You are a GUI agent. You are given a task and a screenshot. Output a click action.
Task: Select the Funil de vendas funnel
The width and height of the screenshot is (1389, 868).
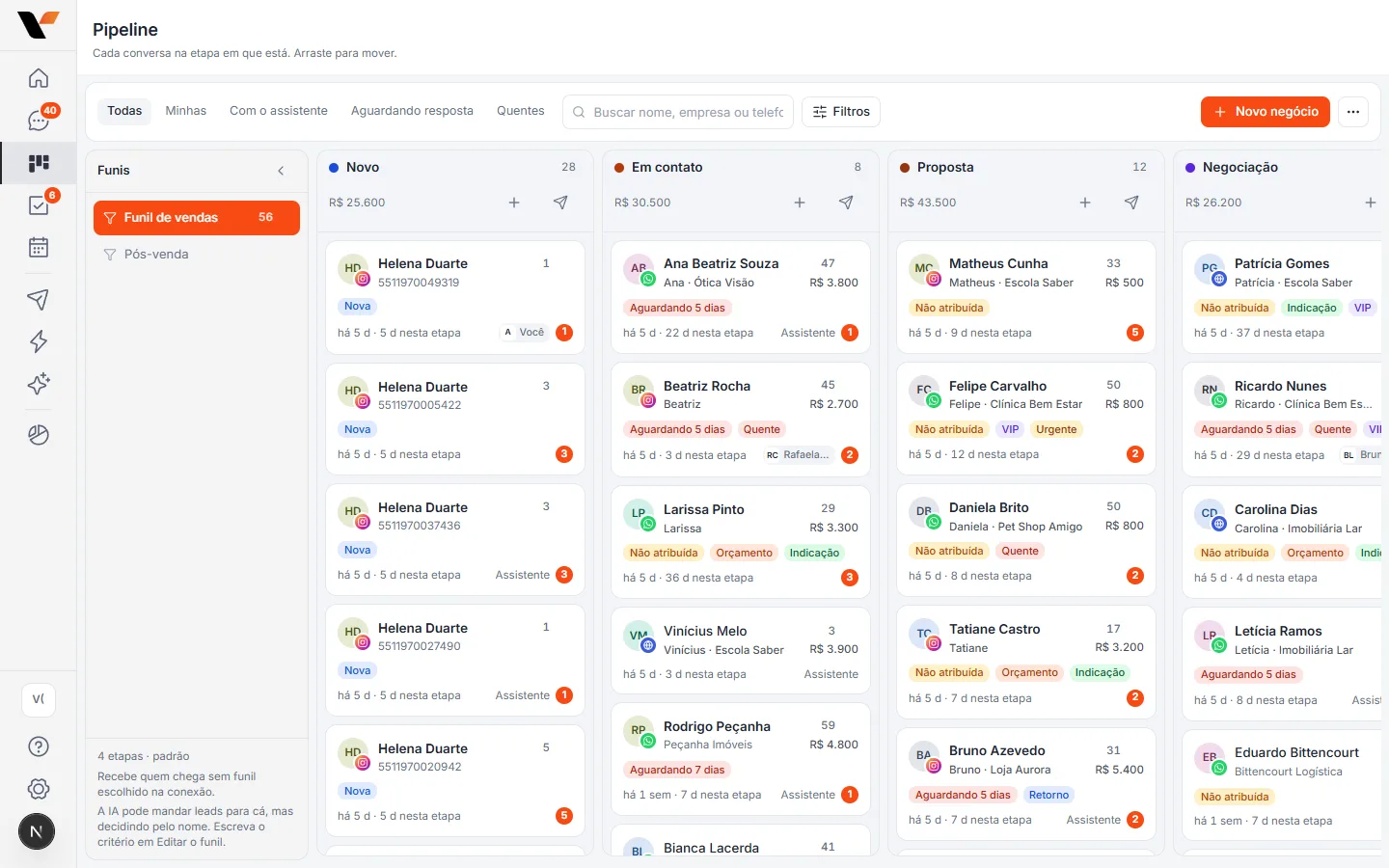tap(197, 218)
